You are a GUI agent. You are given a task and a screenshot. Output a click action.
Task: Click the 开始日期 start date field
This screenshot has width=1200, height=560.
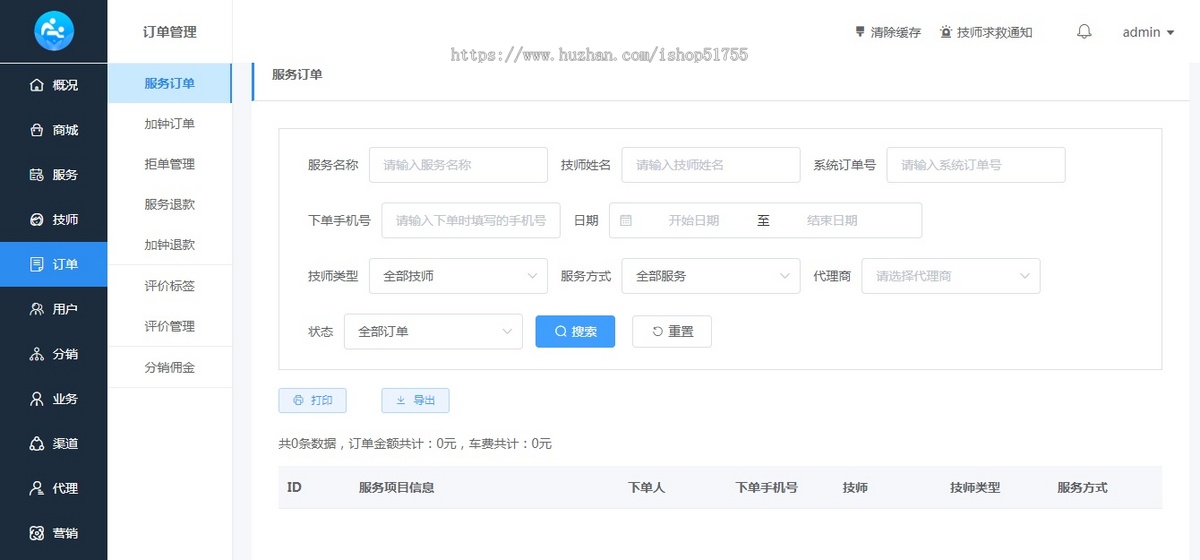point(694,220)
